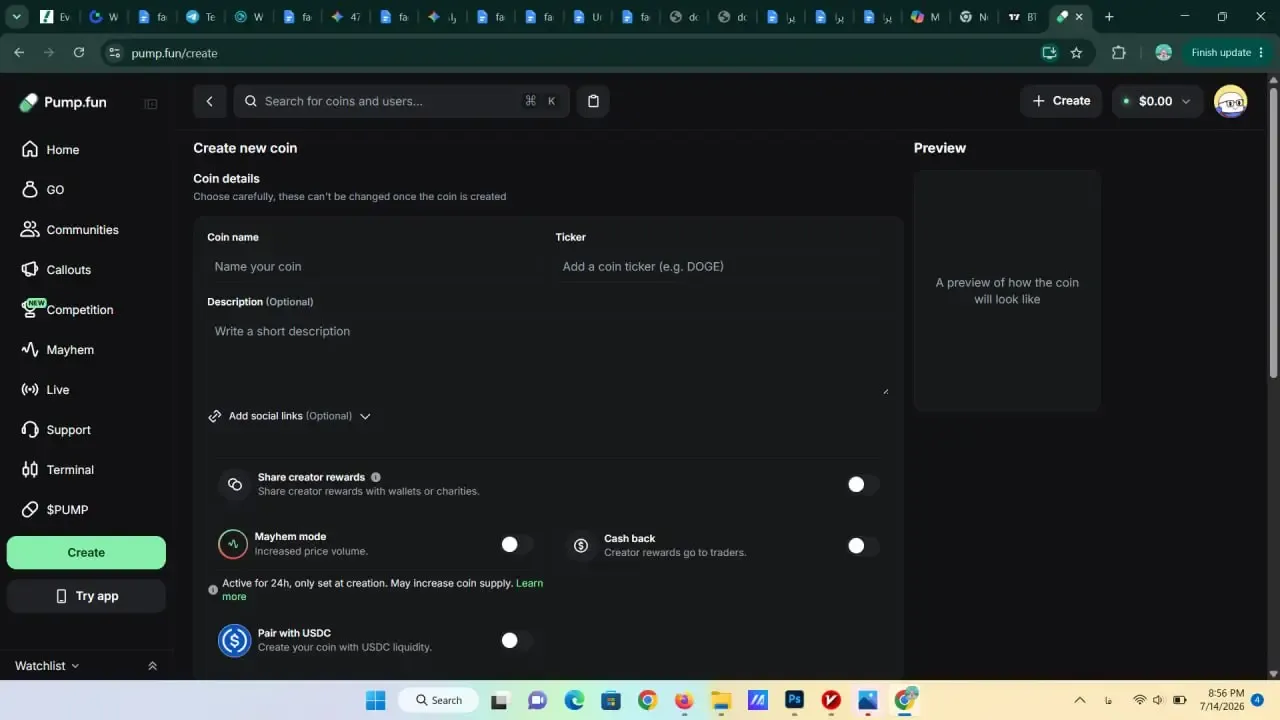
Task: Click the Cash back dollar icon
Action: point(580,546)
